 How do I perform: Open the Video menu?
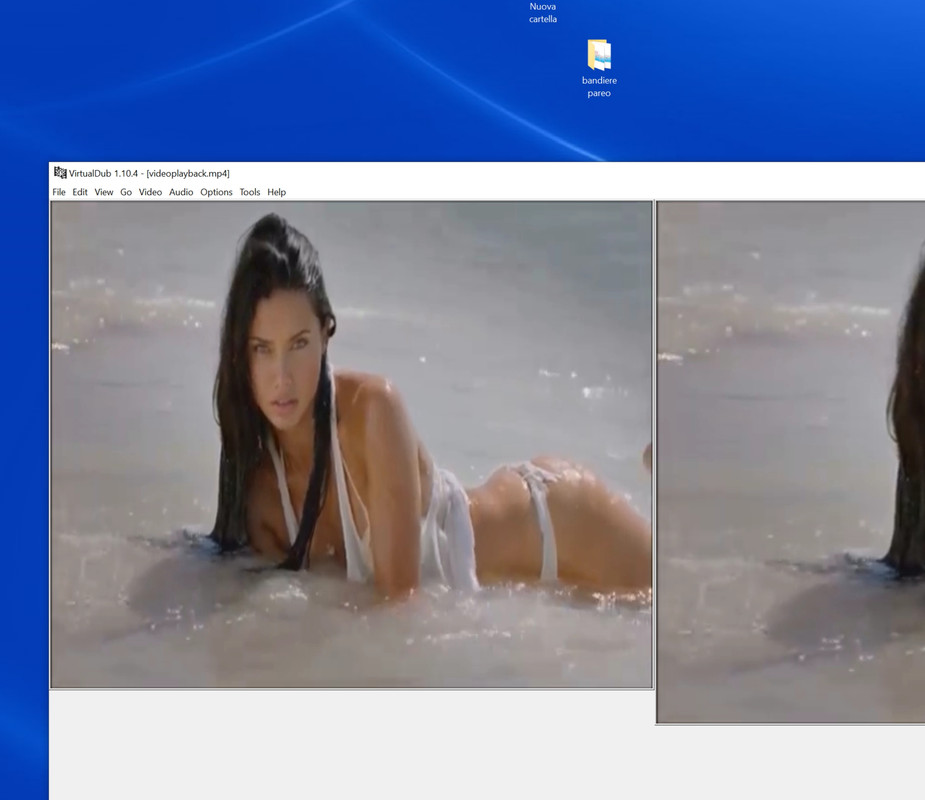point(150,192)
